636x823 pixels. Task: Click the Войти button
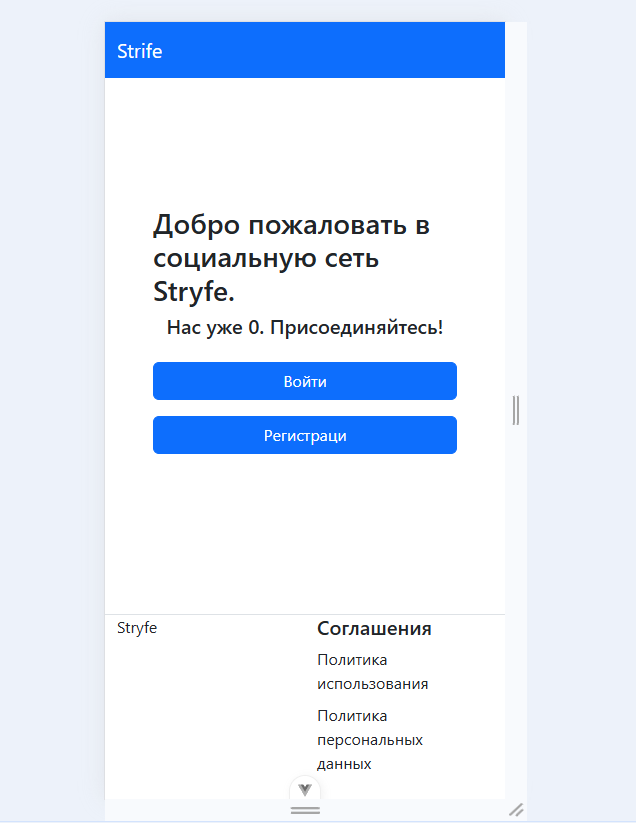tap(305, 381)
